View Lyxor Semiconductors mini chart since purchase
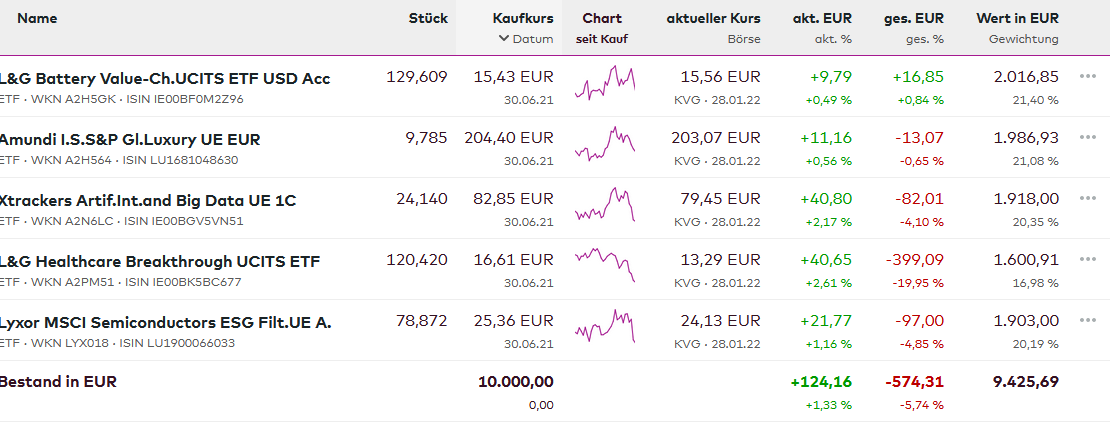The height and width of the screenshot is (430, 1110). [x=605, y=326]
